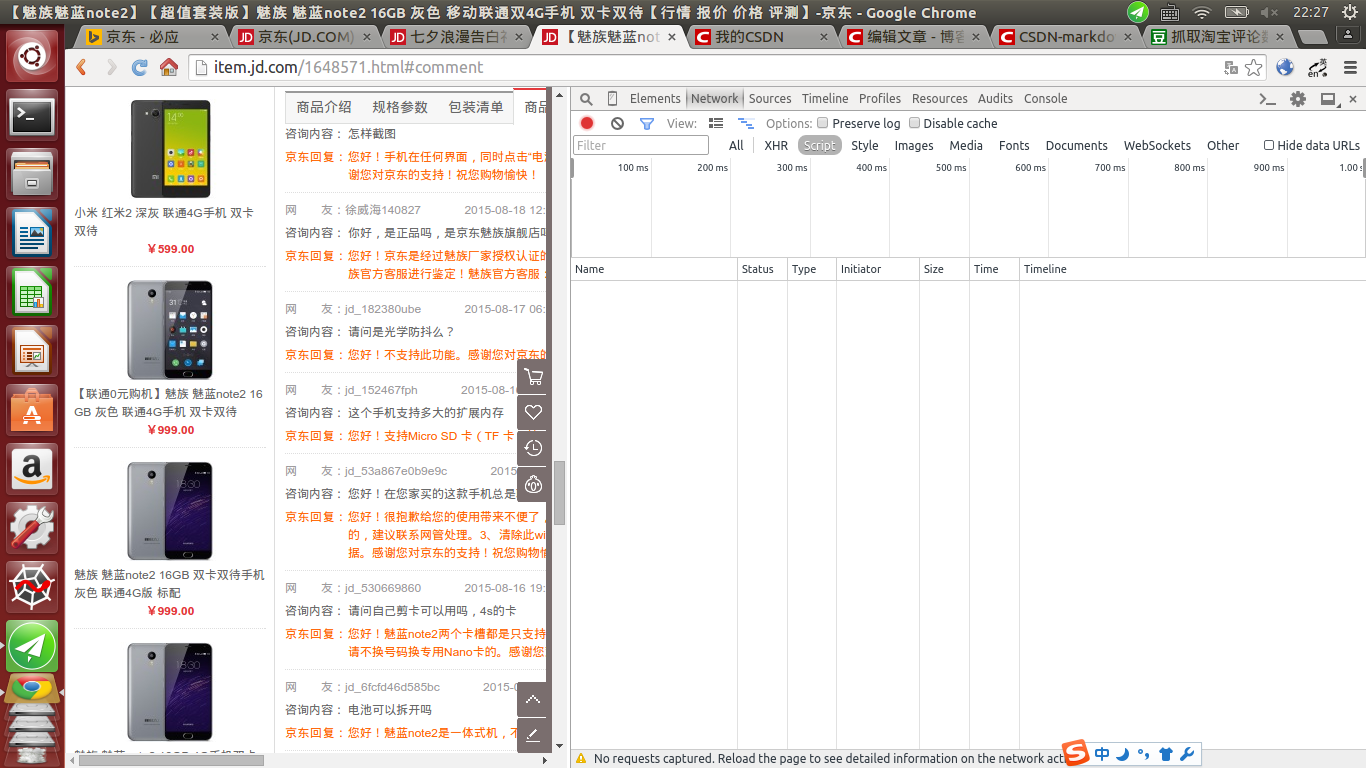Viewport: 1366px width, 768px height.
Task: Open the heart favorites sidebar icon
Action: point(533,412)
